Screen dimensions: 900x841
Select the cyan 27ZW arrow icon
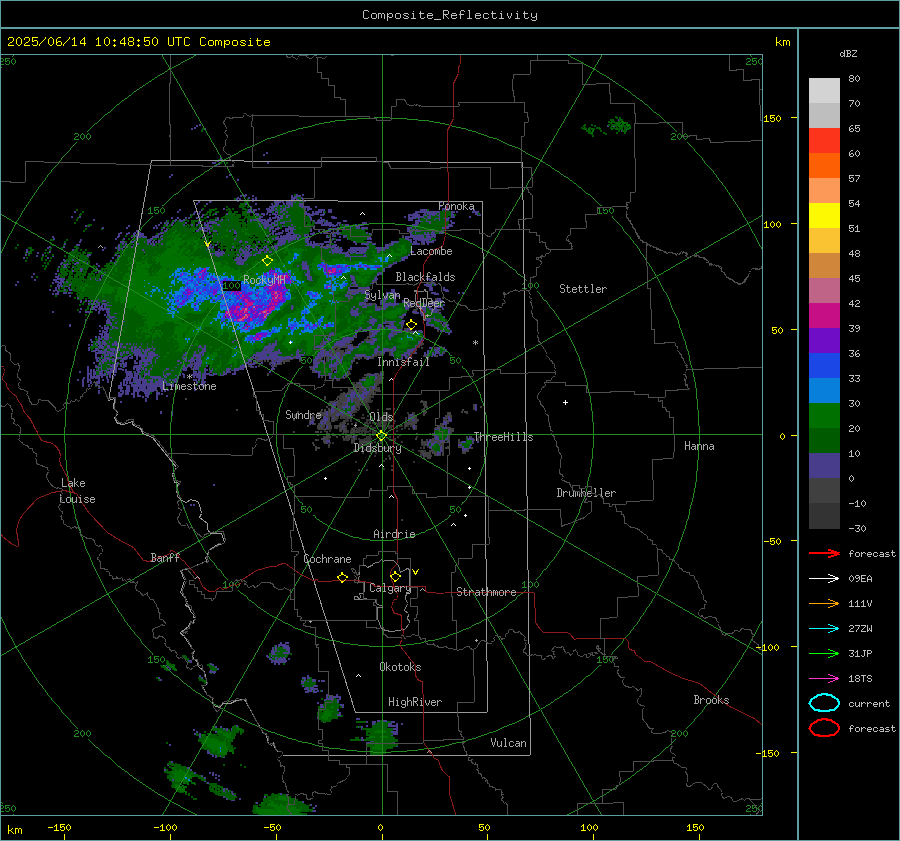point(824,629)
